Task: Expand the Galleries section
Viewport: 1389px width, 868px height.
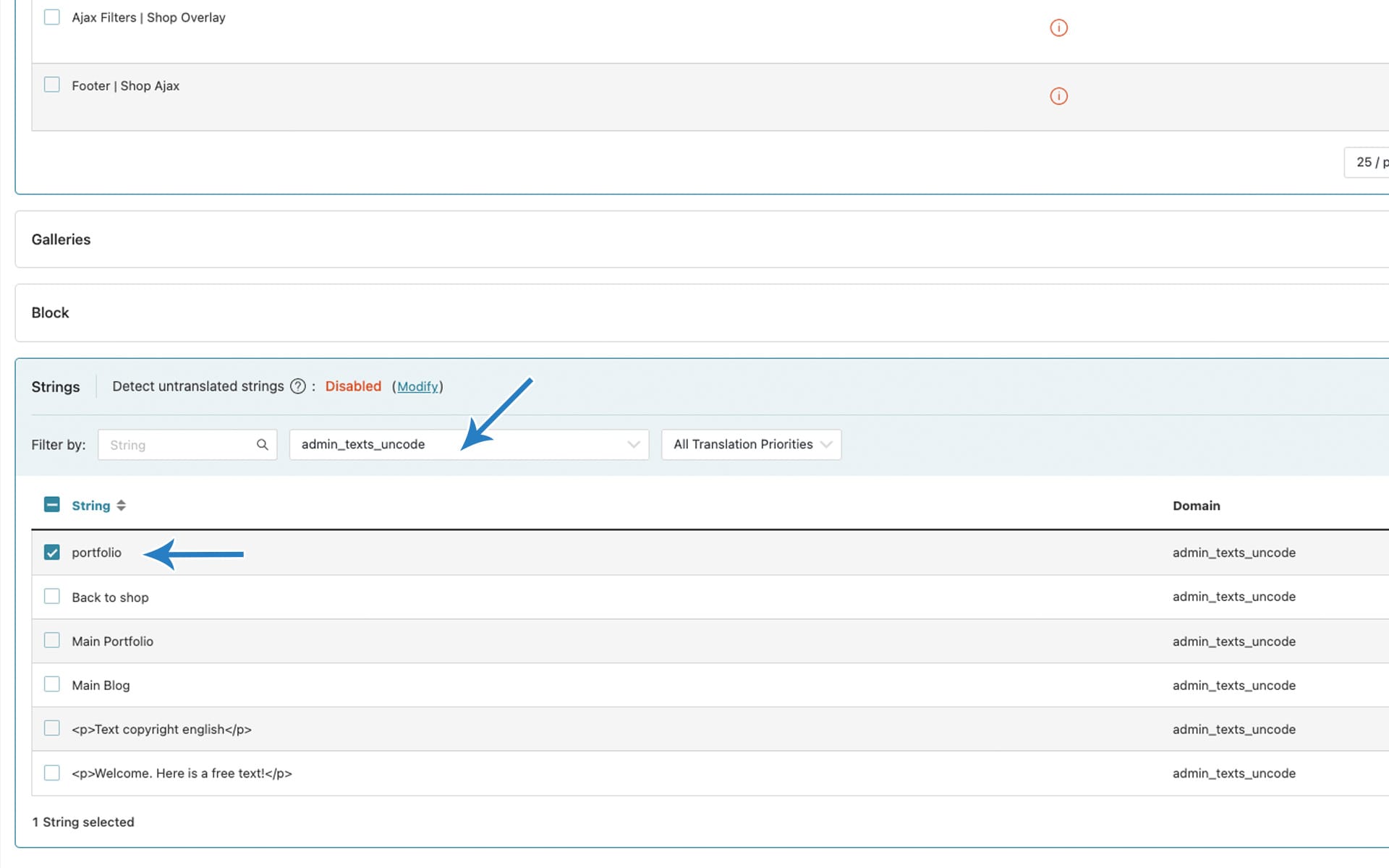Action: pyautogui.click(x=61, y=239)
